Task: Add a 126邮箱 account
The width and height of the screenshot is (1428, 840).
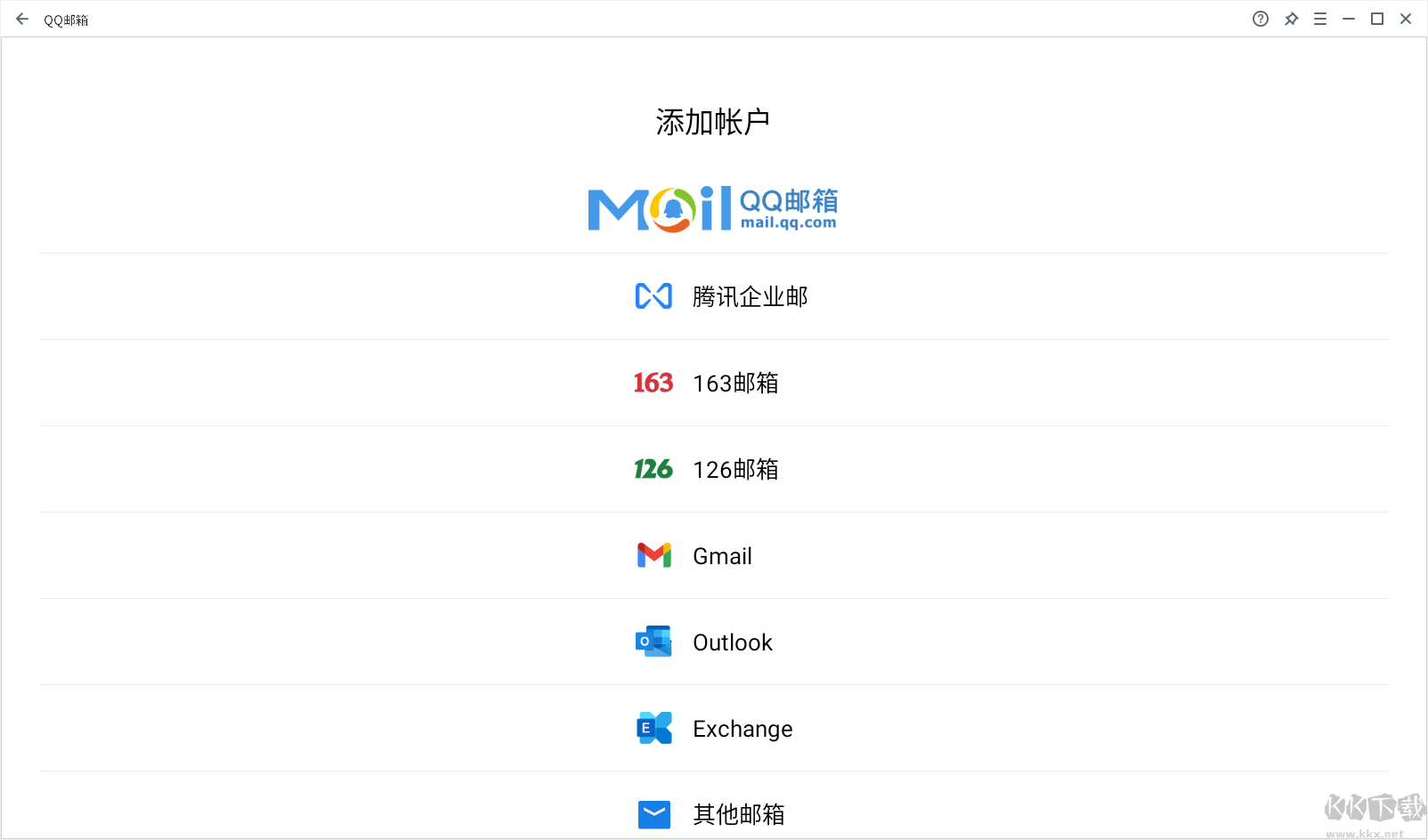Action: click(714, 469)
